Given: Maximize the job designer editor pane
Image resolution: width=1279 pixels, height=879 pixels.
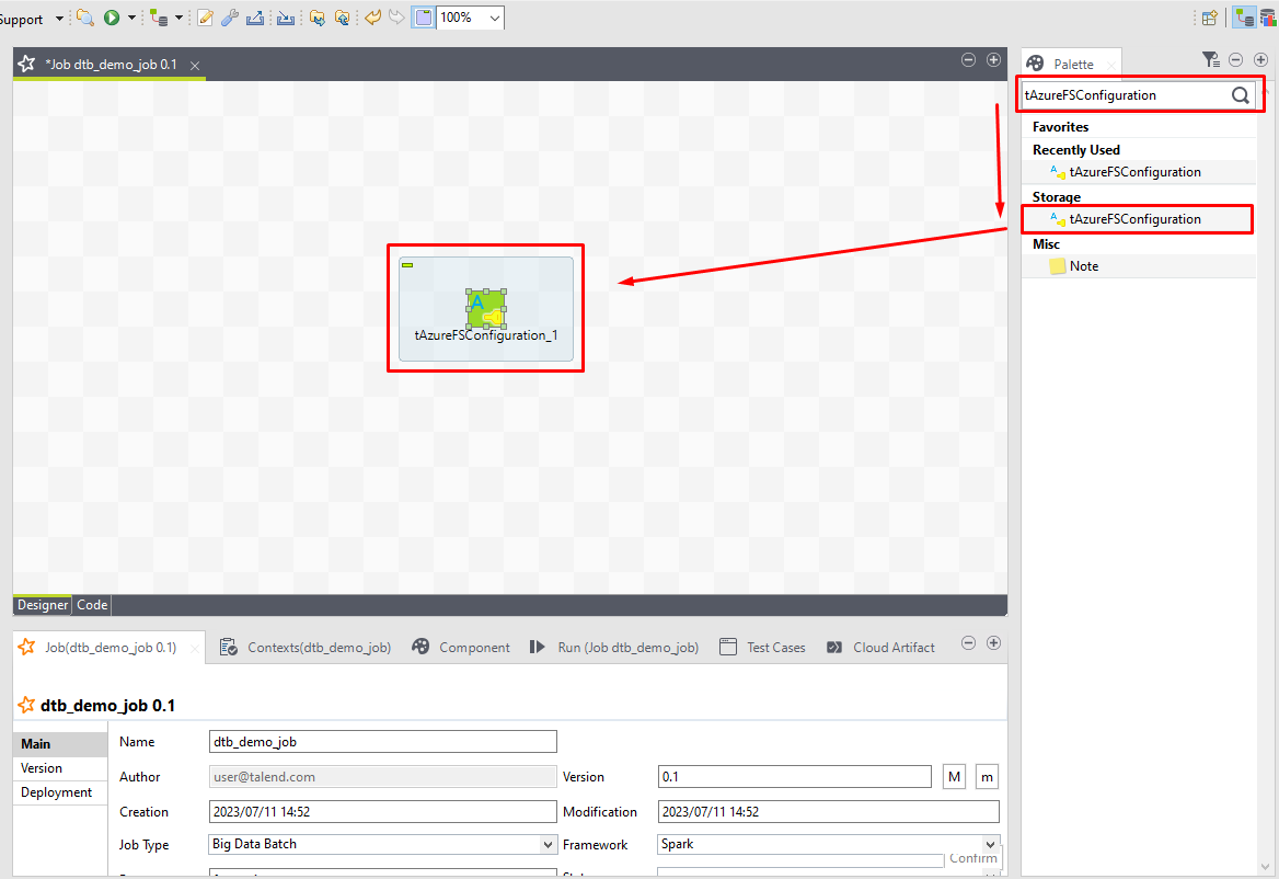Looking at the screenshot, I should point(993,60).
